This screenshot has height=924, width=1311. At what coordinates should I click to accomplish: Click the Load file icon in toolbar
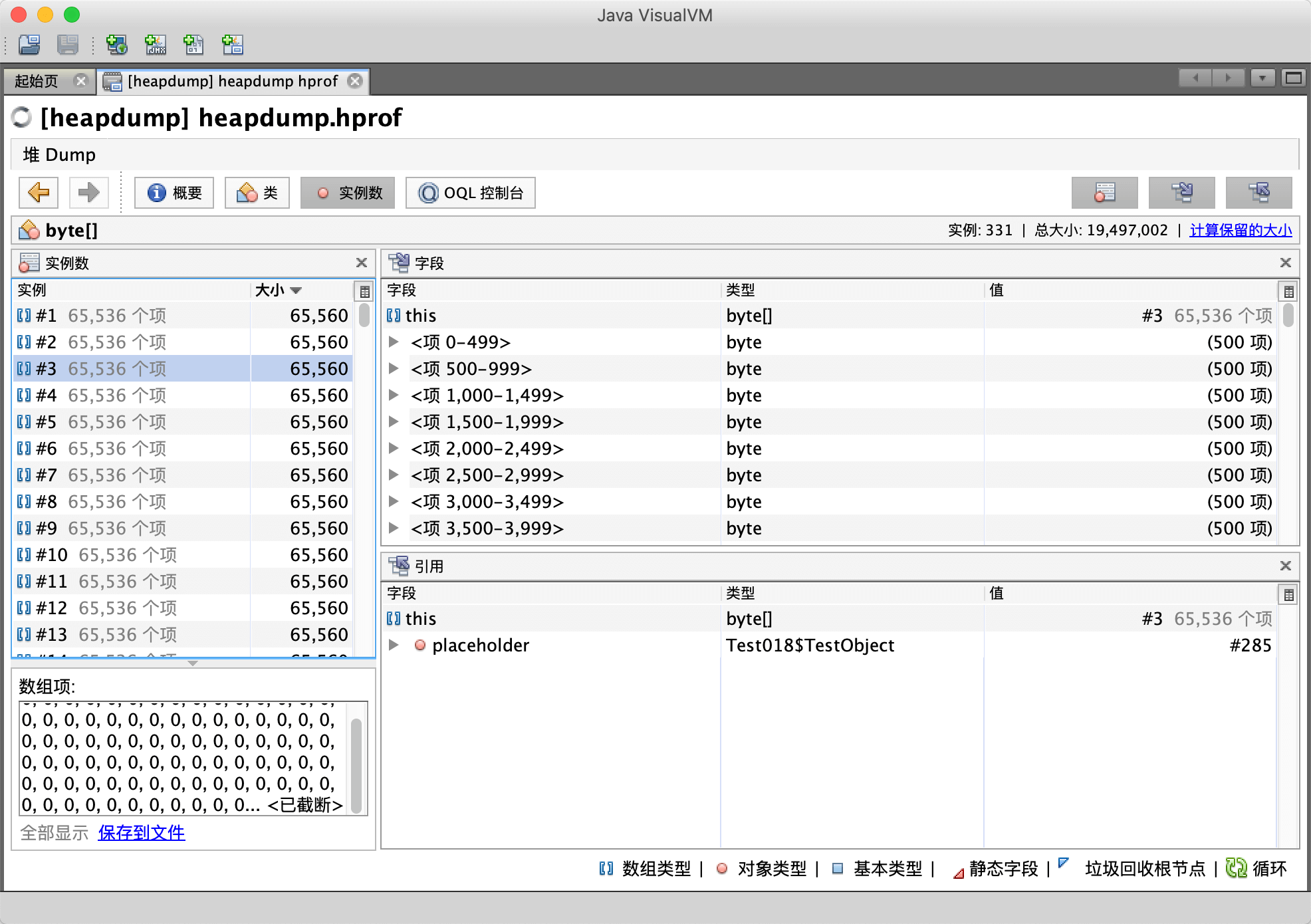29,45
